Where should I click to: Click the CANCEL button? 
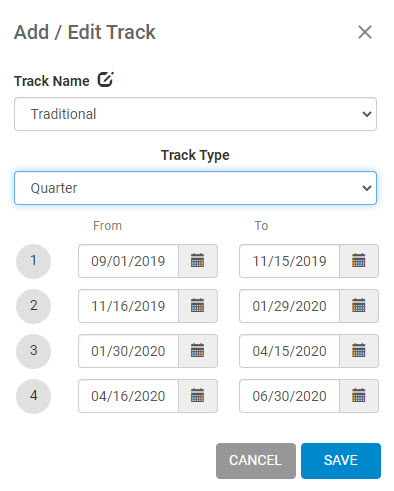tap(256, 461)
